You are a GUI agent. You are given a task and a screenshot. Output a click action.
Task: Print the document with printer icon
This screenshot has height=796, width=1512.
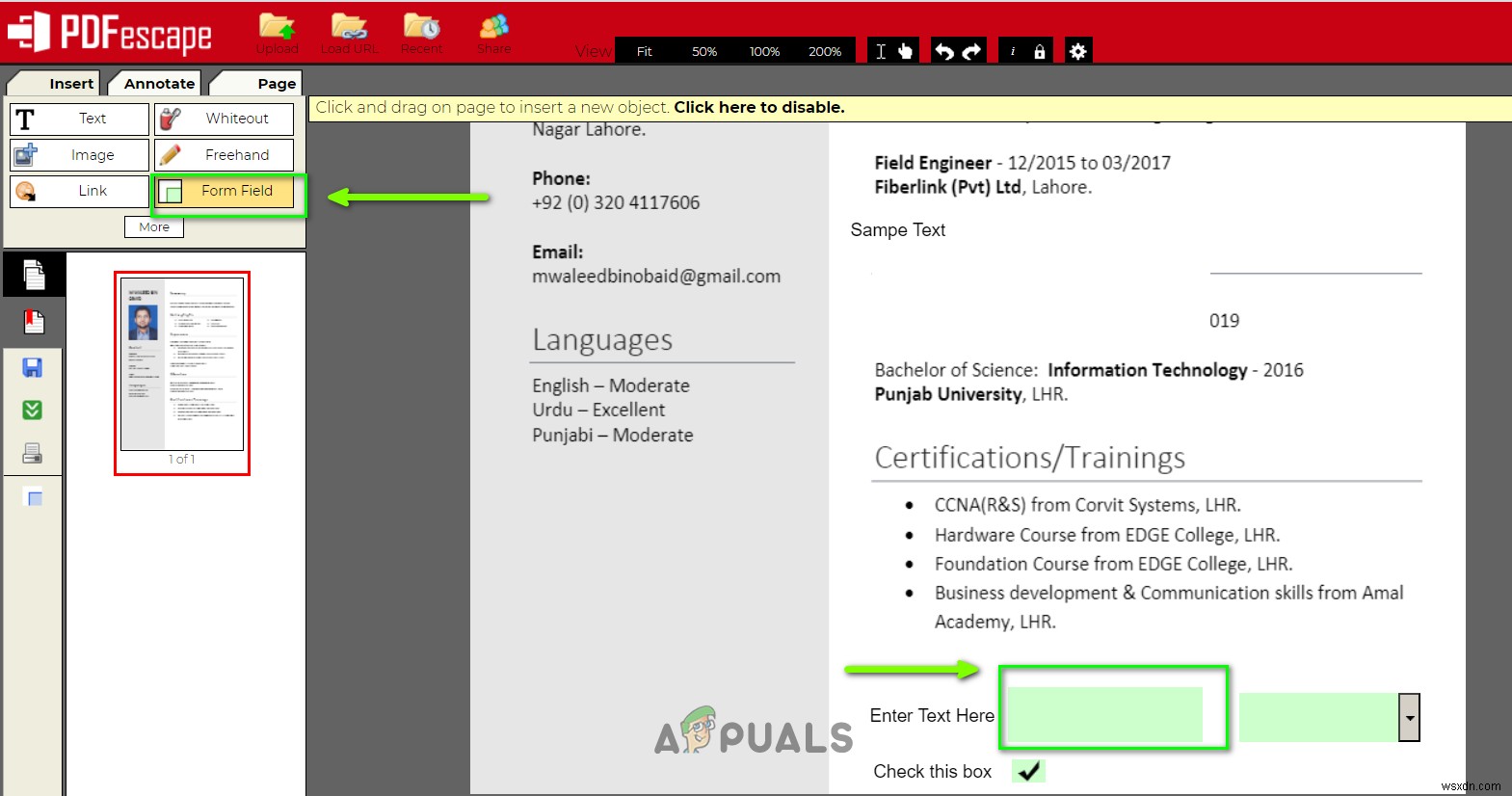click(x=32, y=453)
